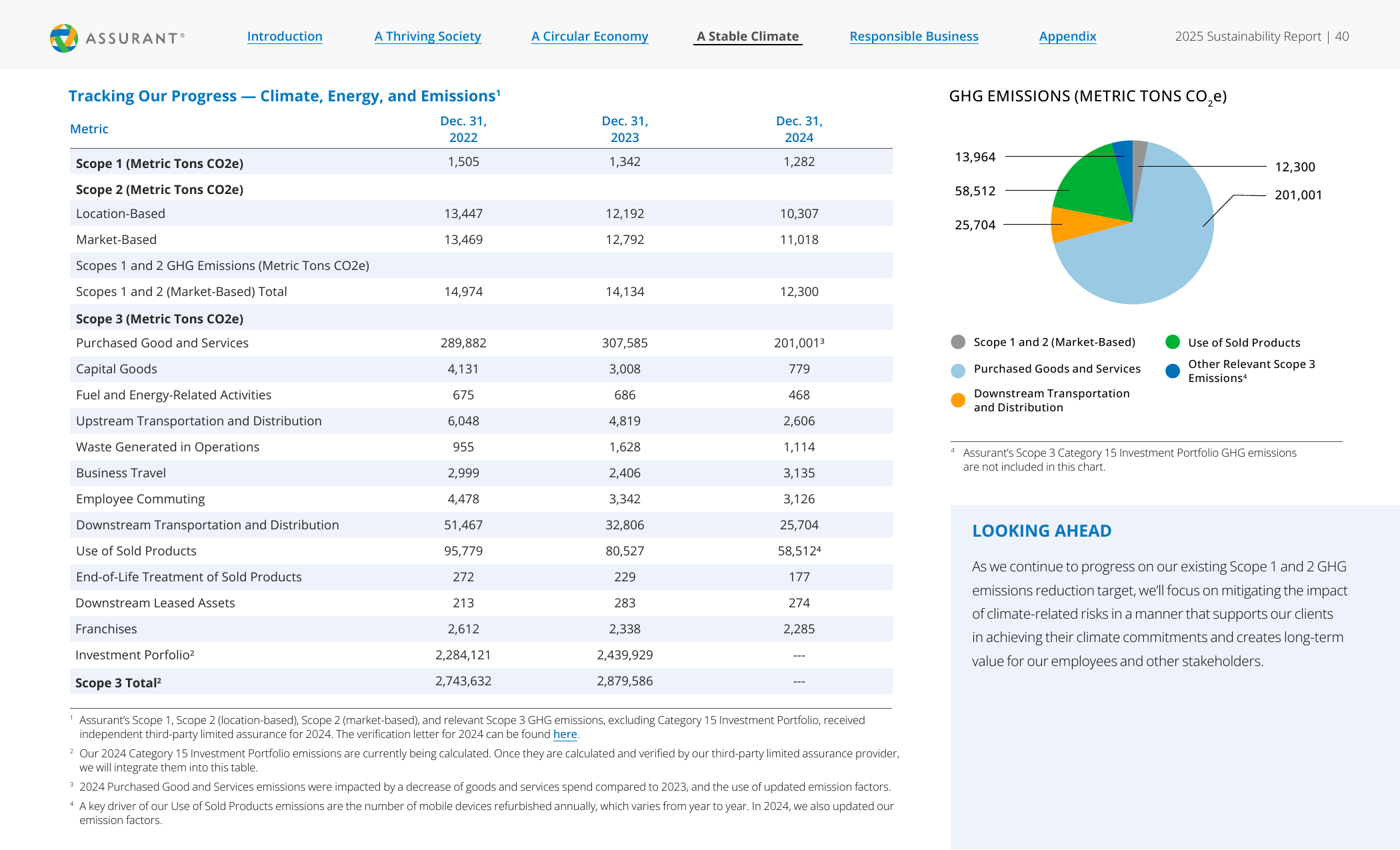Click the 12,300 pie chart label
This screenshot has height=850, width=1400.
[1295, 167]
